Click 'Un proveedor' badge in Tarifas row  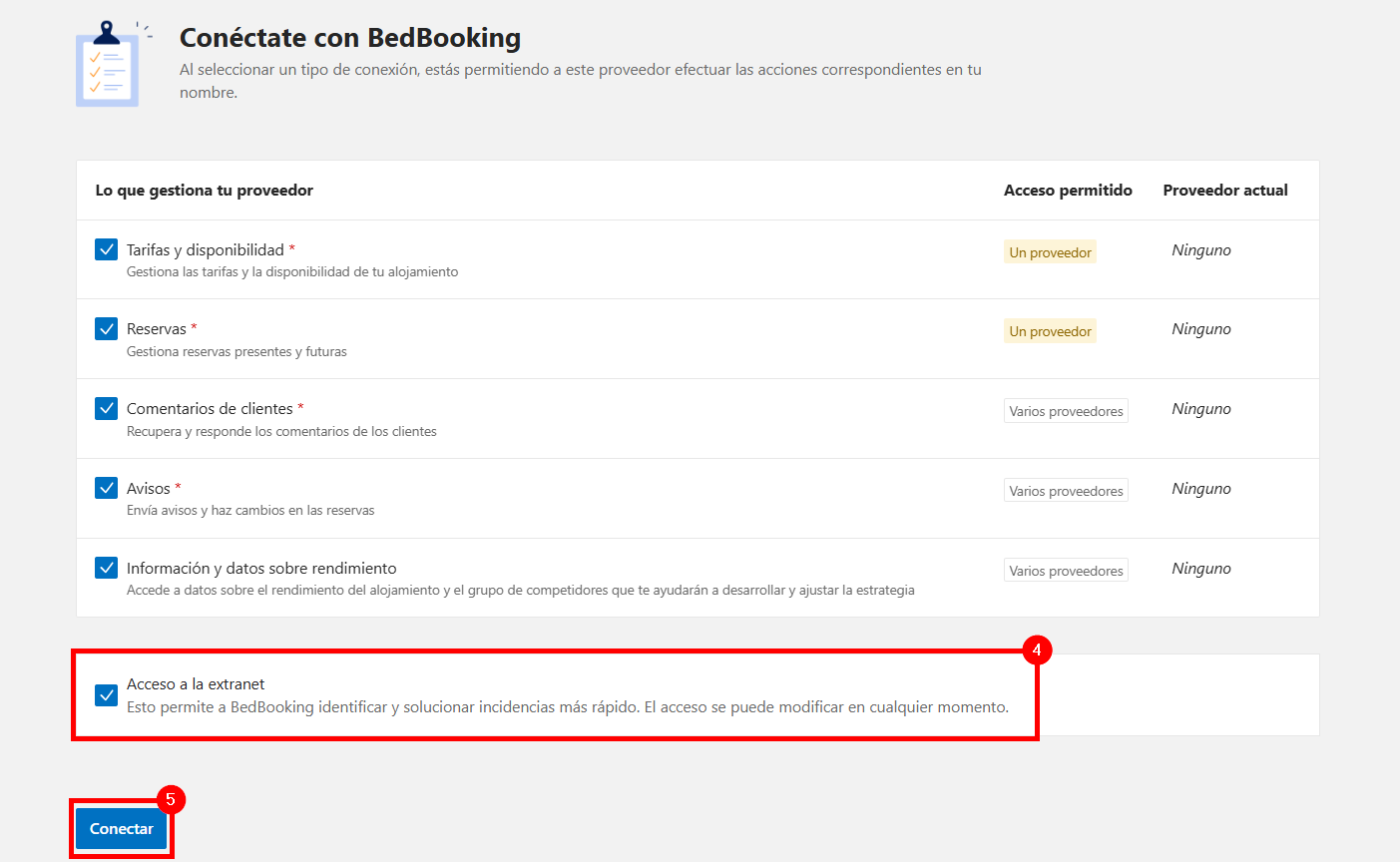click(x=1050, y=252)
